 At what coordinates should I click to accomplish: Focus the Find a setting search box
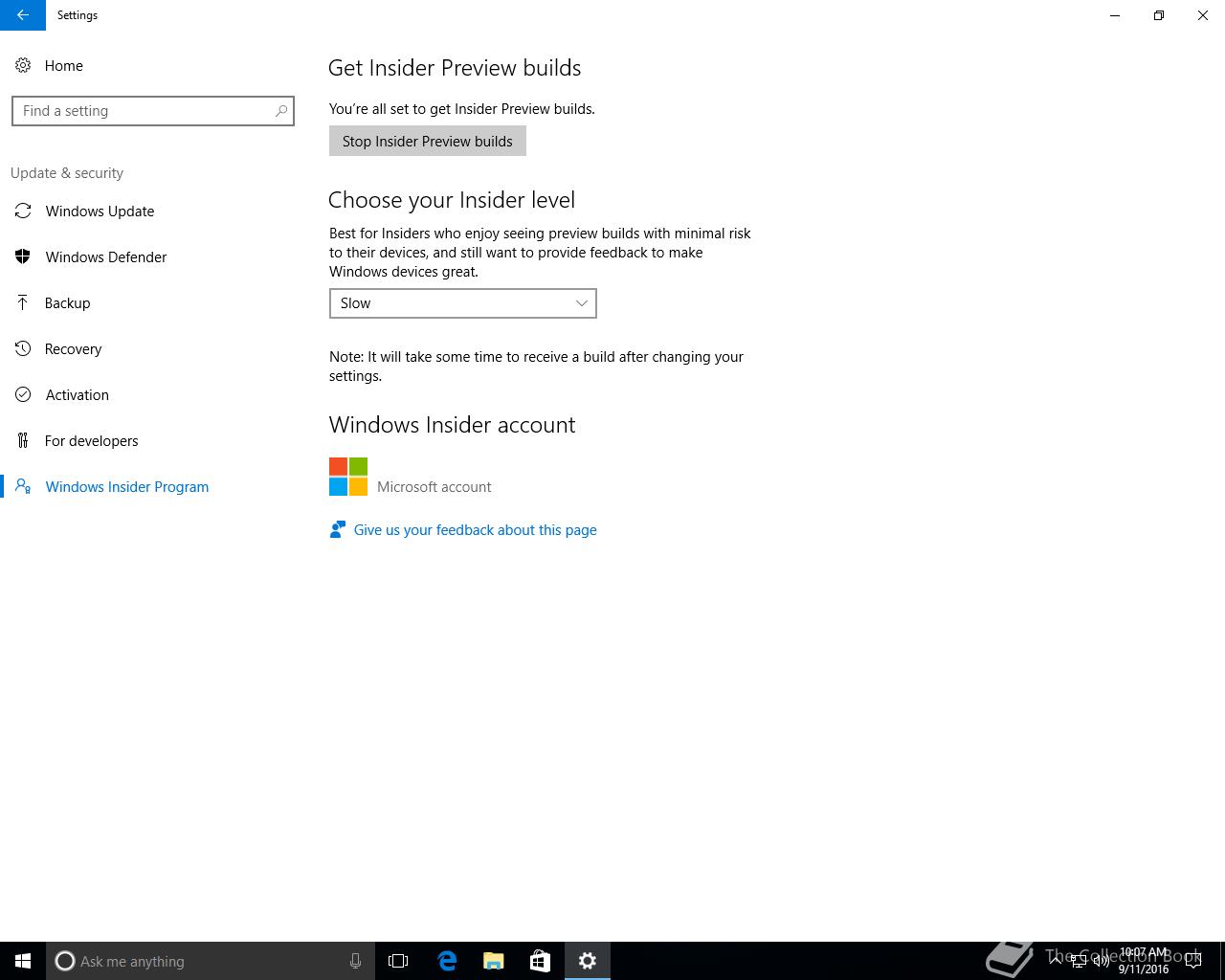[153, 111]
